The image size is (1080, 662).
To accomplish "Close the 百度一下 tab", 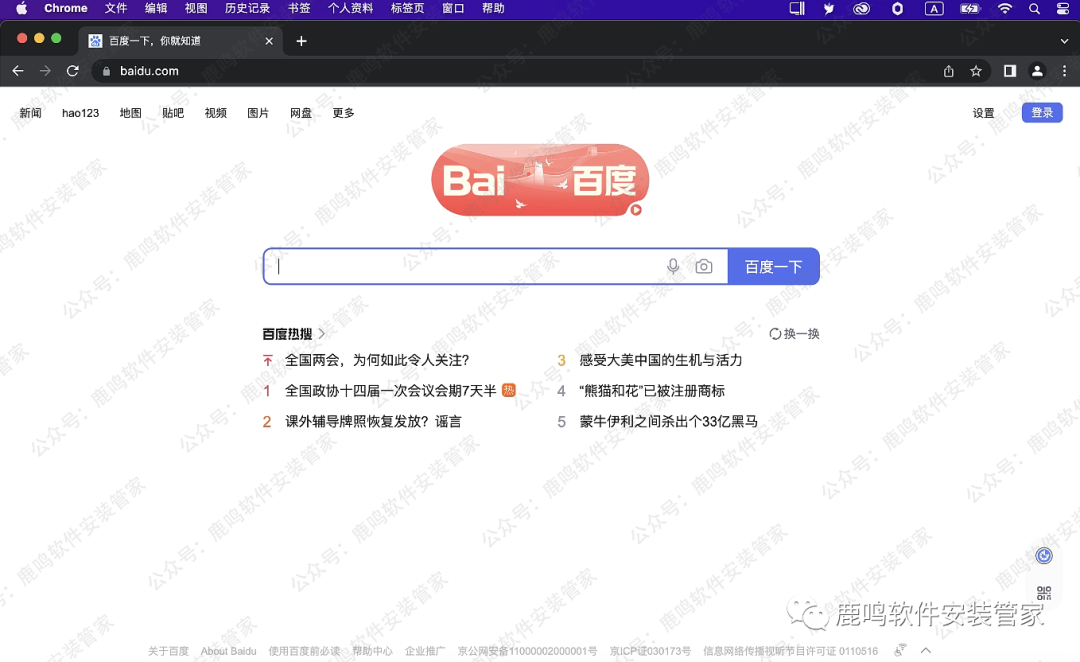I will point(269,41).
